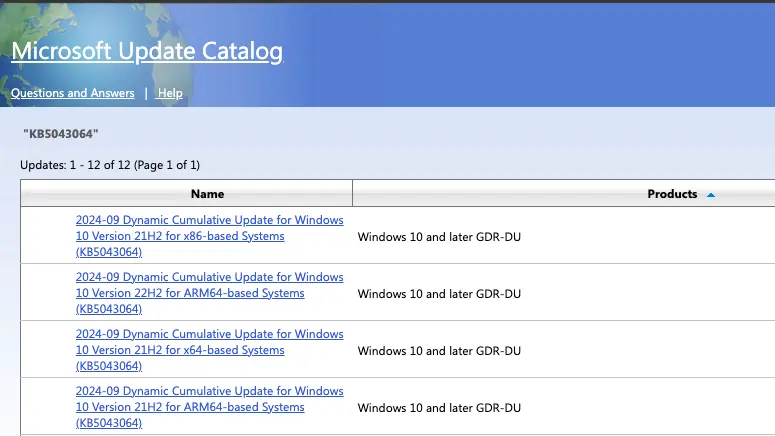
Task: Open the Questions and Answers page
Action: tap(72, 93)
